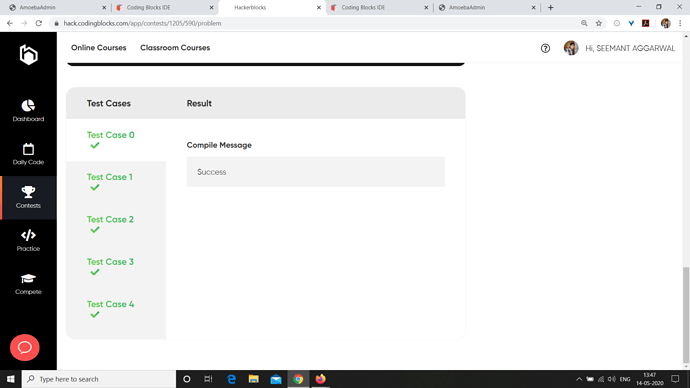Open Mail app from taskbar
The width and height of the screenshot is (690, 388).
276,379
